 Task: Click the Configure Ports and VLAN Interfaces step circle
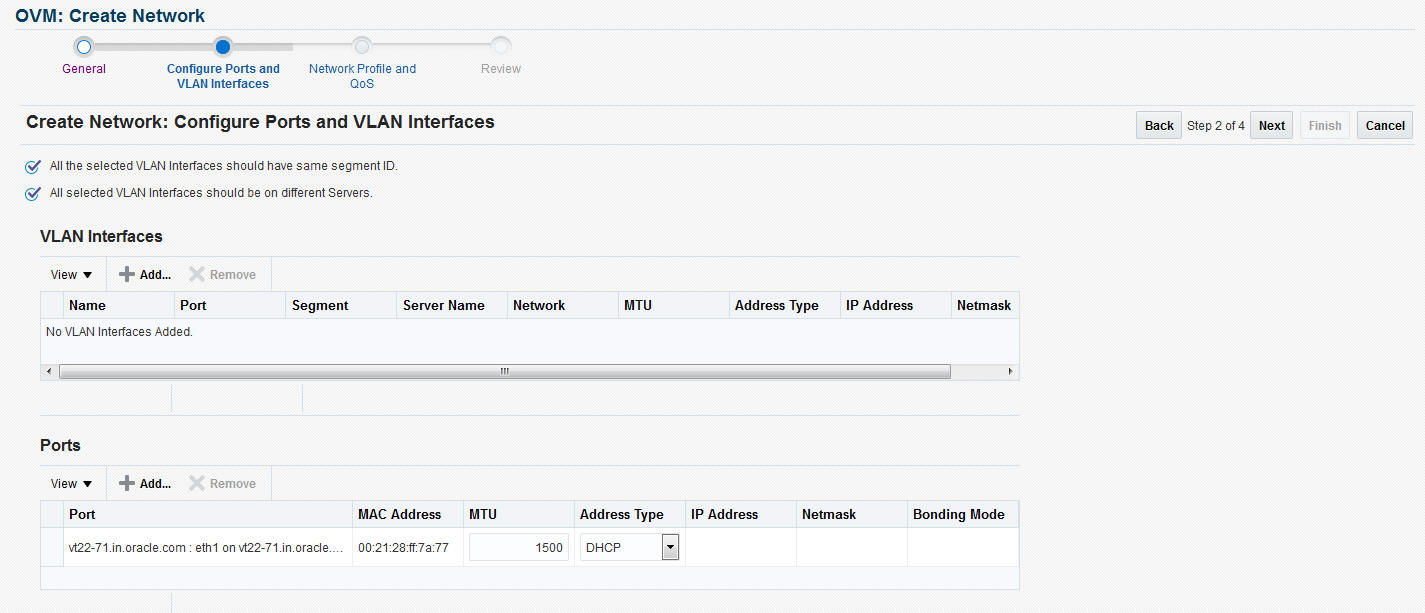tap(223, 46)
